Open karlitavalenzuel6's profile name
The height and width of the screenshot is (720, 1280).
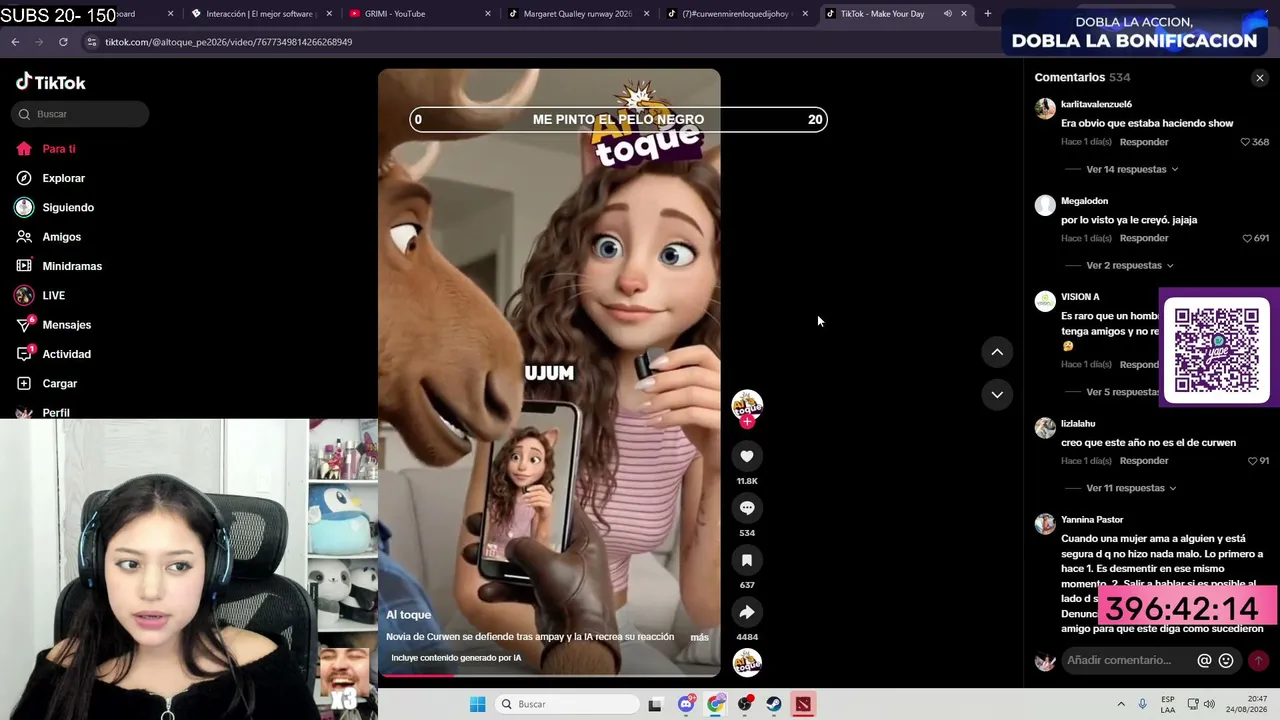[1096, 104]
